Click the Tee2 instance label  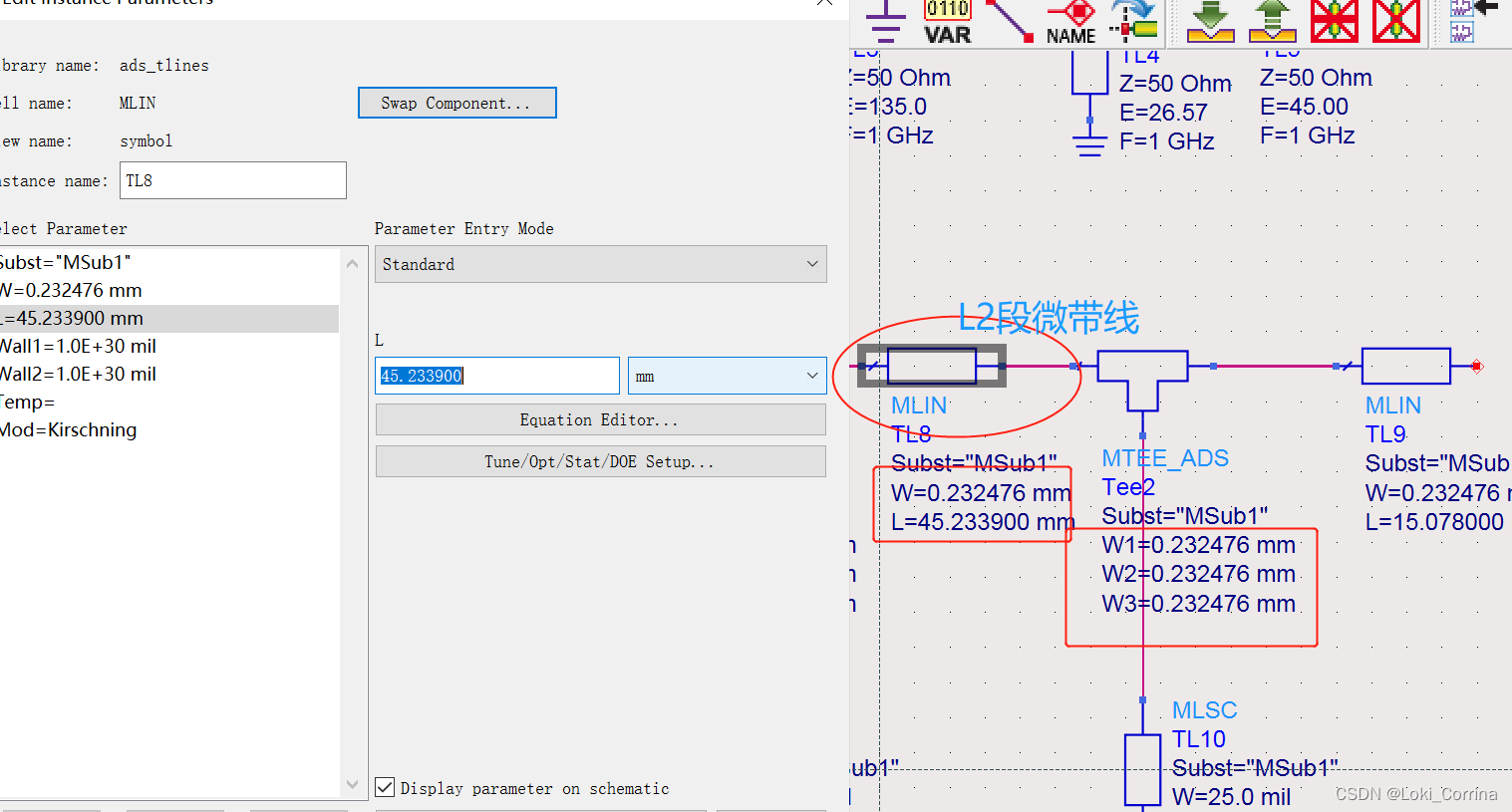tap(1128, 487)
